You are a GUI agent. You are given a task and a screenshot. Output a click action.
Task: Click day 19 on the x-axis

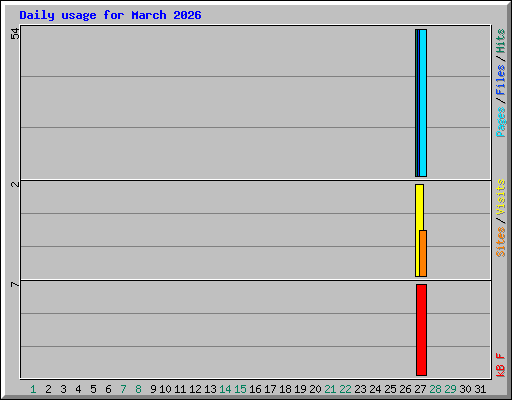click(300, 389)
